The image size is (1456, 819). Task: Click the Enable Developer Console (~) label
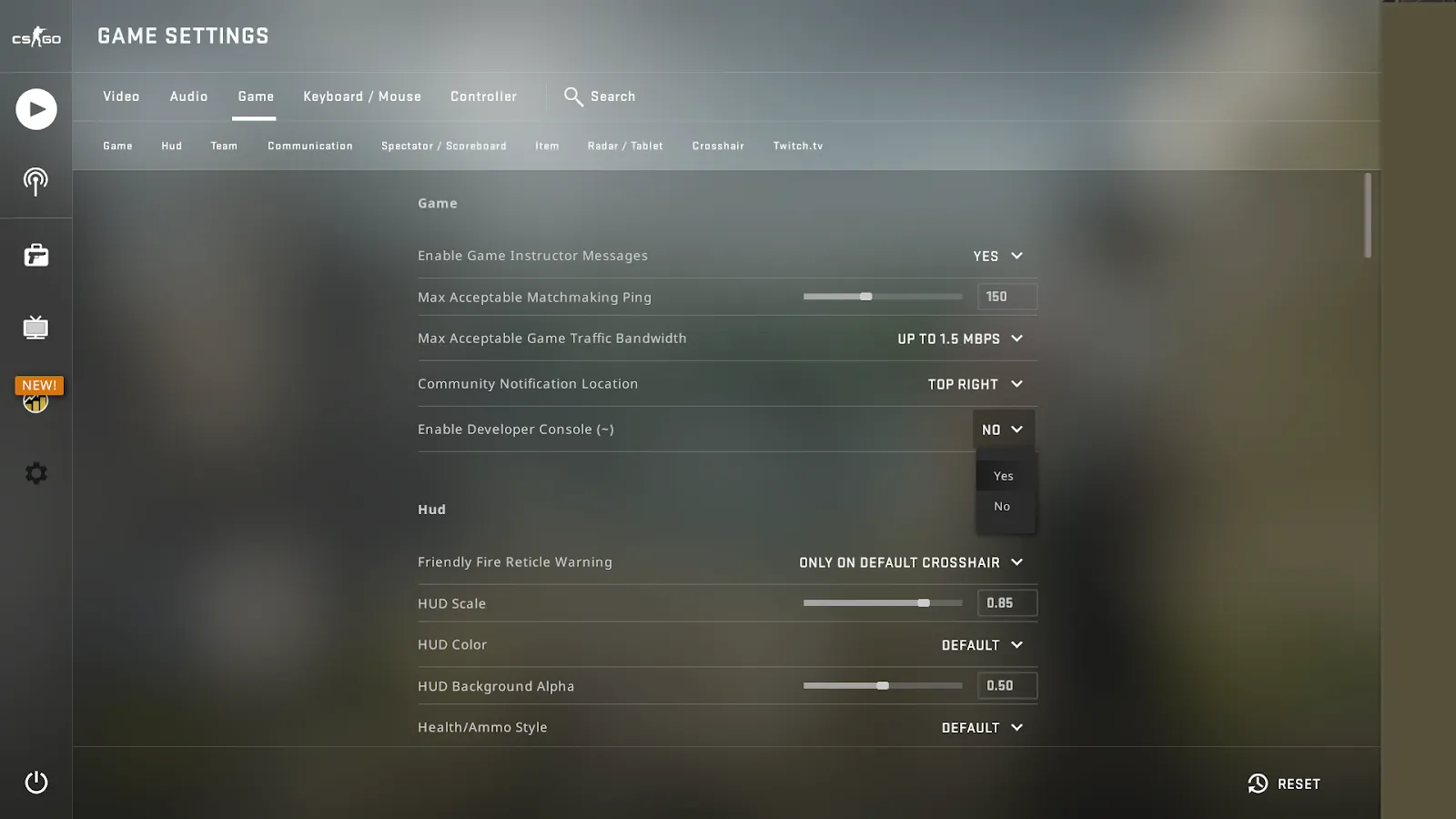[x=516, y=430]
